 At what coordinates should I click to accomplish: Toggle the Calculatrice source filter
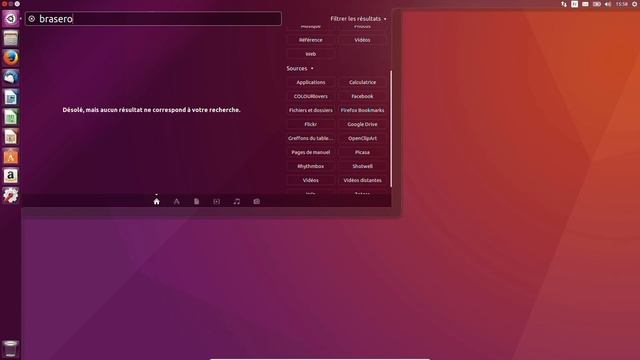pyautogui.click(x=362, y=82)
